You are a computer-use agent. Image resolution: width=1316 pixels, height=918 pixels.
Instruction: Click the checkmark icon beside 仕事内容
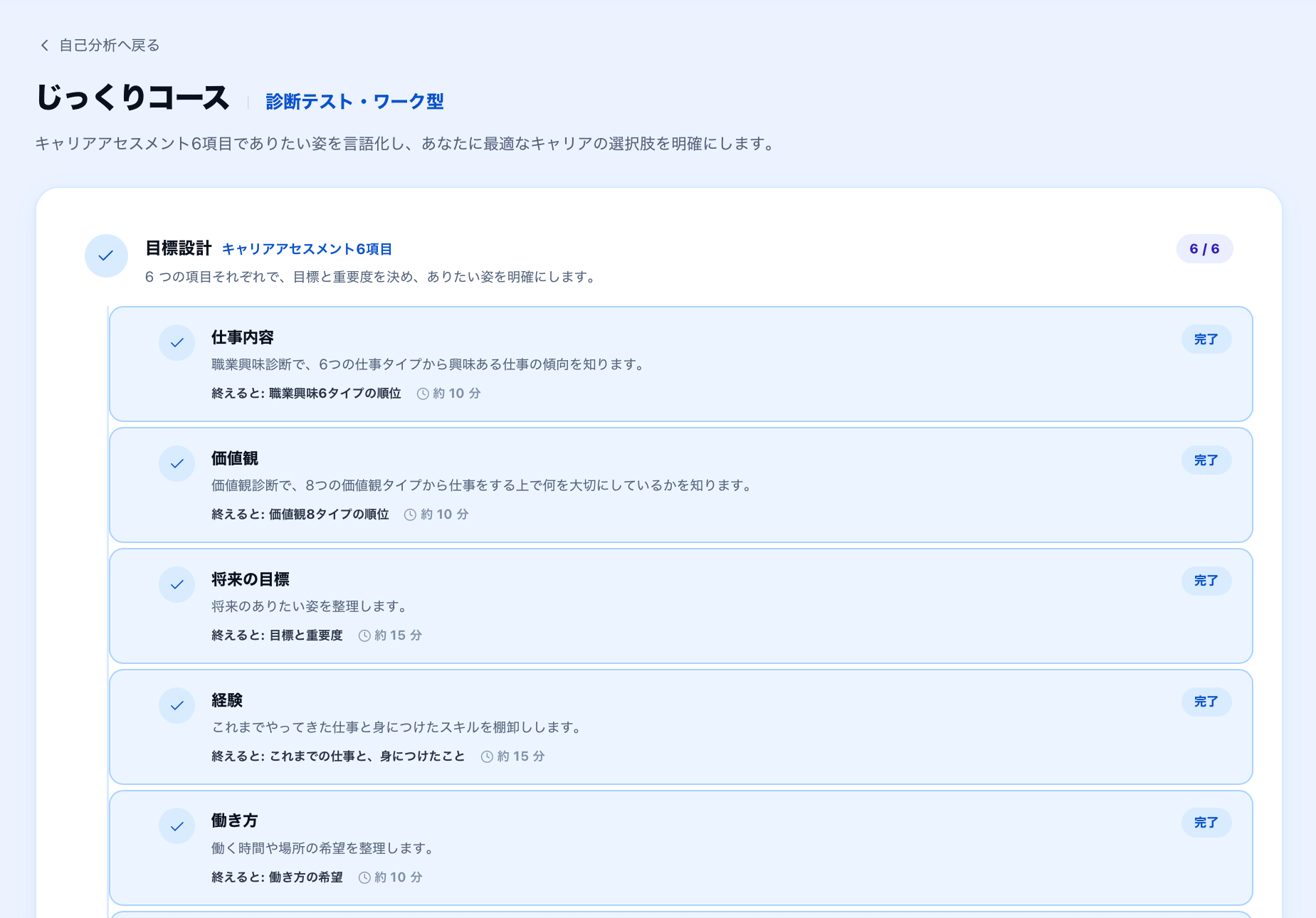point(177,343)
